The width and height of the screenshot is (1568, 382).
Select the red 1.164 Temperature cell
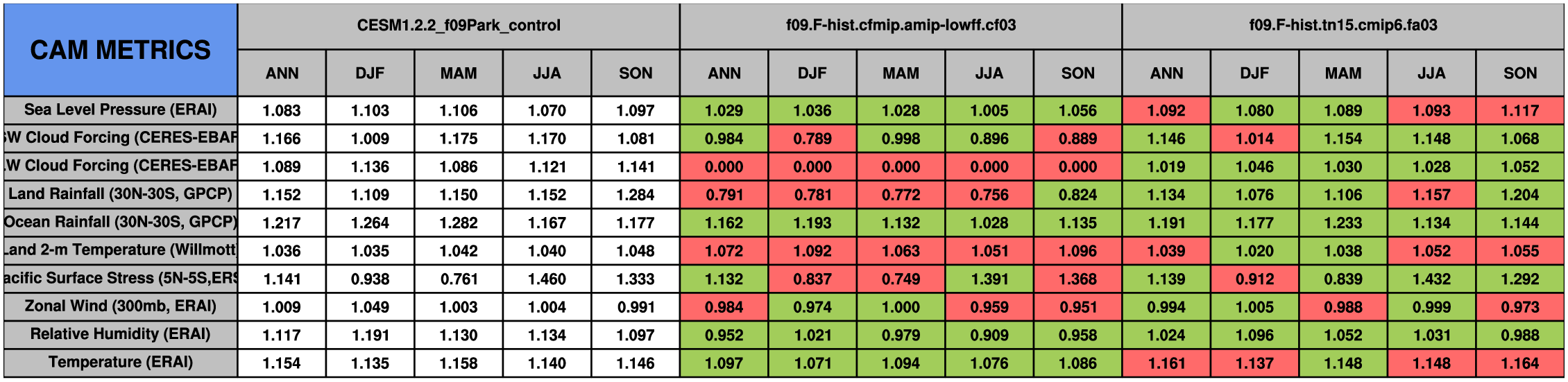tap(1520, 363)
